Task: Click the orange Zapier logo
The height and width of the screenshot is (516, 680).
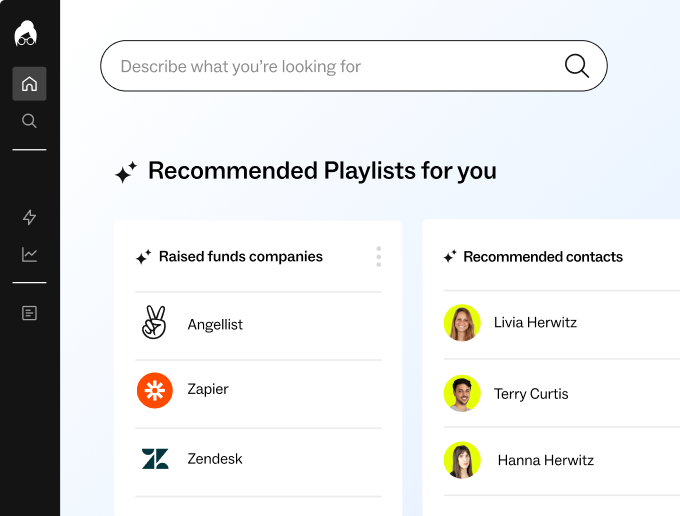Action: [154, 389]
